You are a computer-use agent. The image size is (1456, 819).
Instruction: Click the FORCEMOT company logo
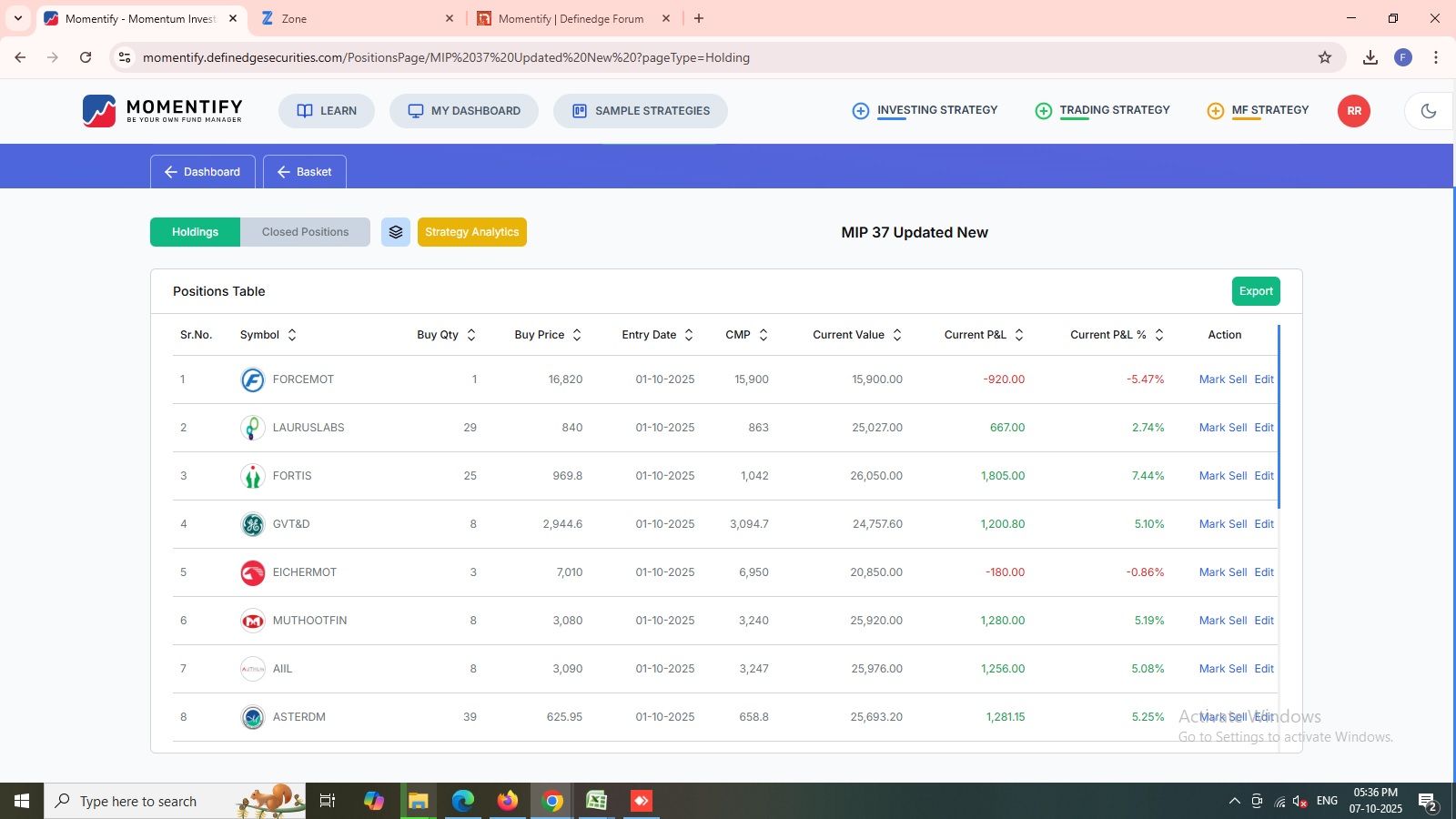point(252,379)
